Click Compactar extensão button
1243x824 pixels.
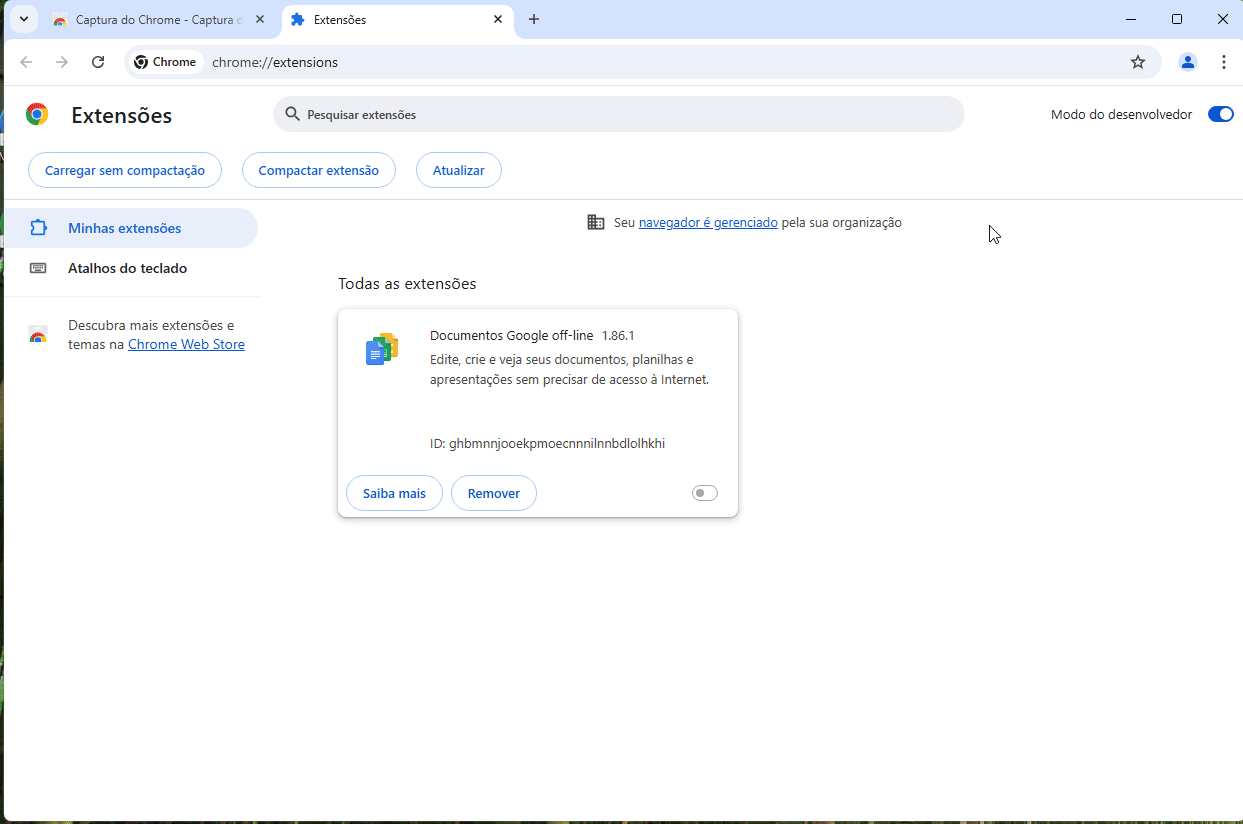point(319,170)
